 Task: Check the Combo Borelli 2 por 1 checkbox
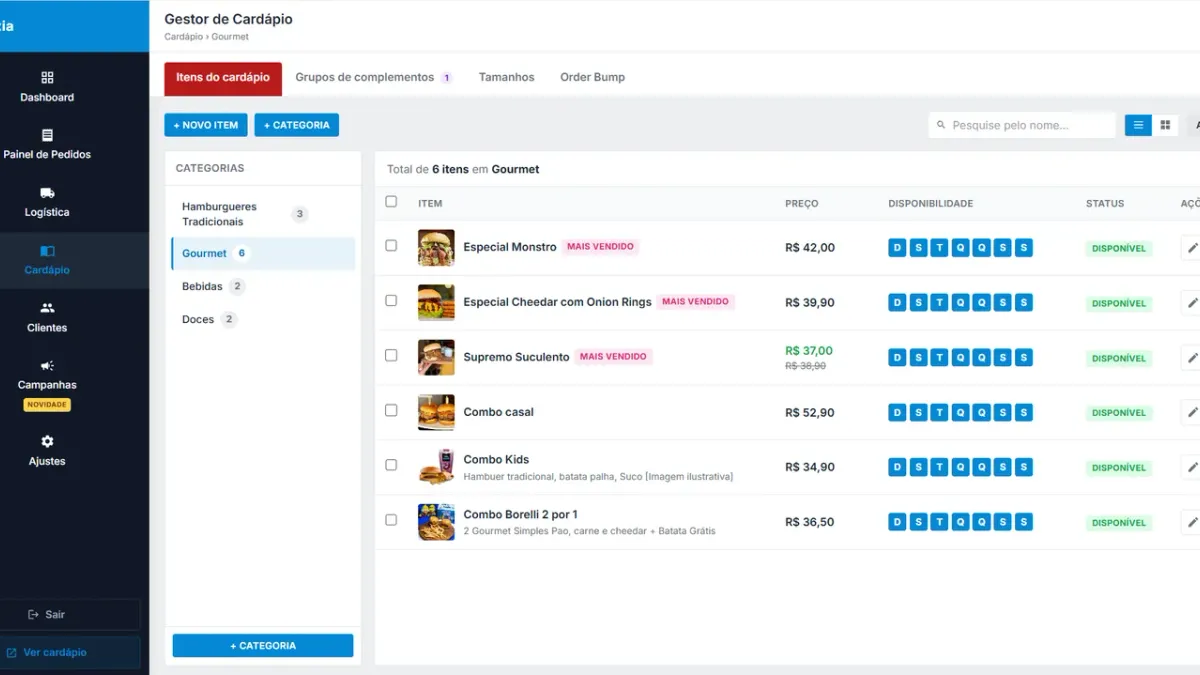(x=391, y=520)
